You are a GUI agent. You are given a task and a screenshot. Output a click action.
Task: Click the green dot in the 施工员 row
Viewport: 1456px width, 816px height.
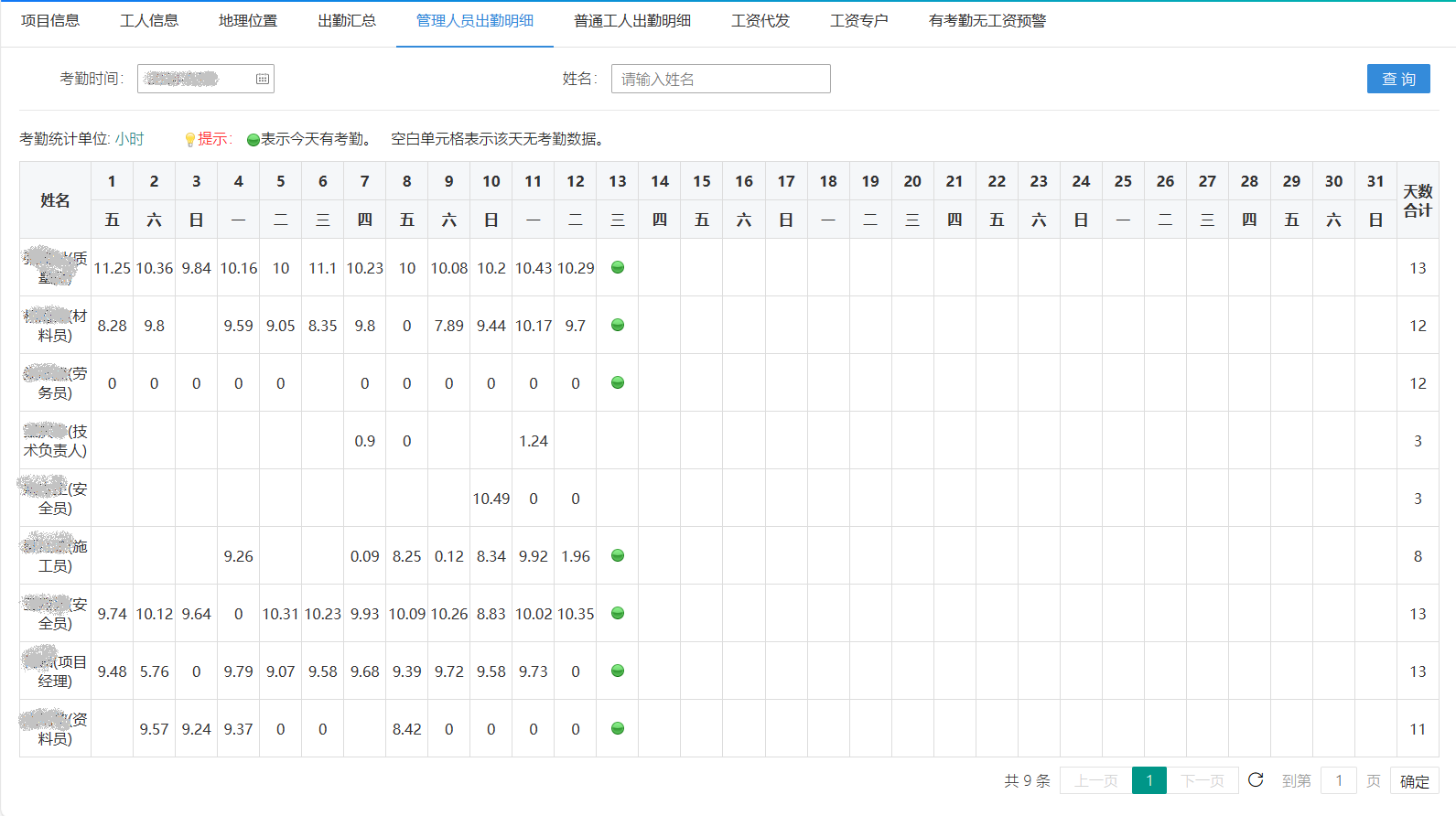[618, 555]
